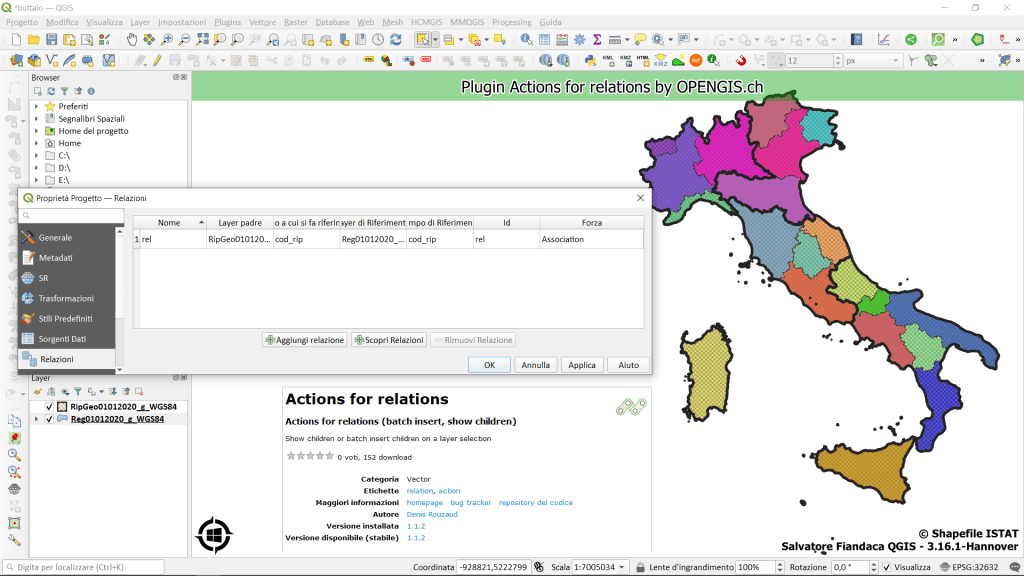The image size is (1024, 576).
Task: Toggle RipGeo01012020_g_WGS84 layer visibility checkbox
Action: (49, 407)
